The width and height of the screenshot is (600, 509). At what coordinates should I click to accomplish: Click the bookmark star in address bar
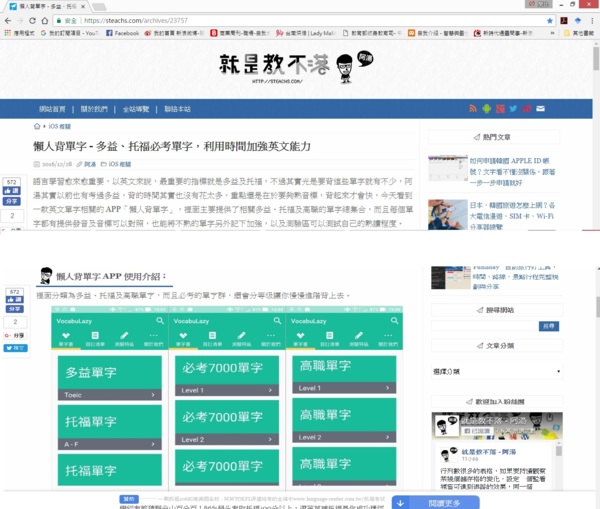coord(549,19)
